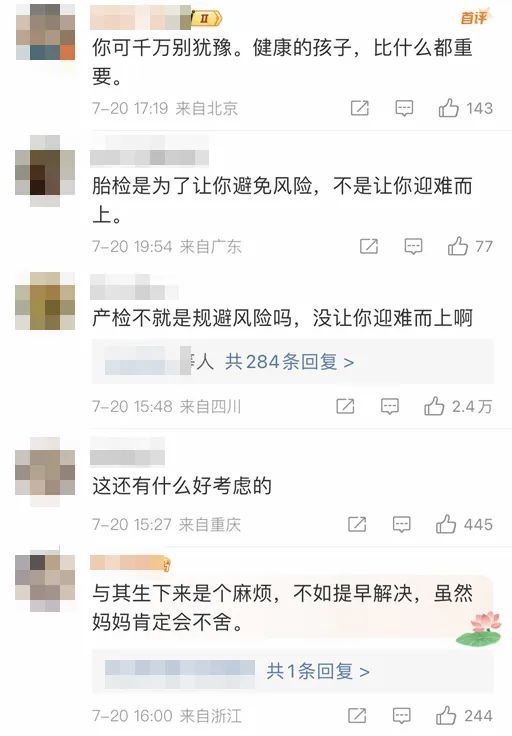
Task: Expand 共284条回复 replies thread
Action: 289,362
